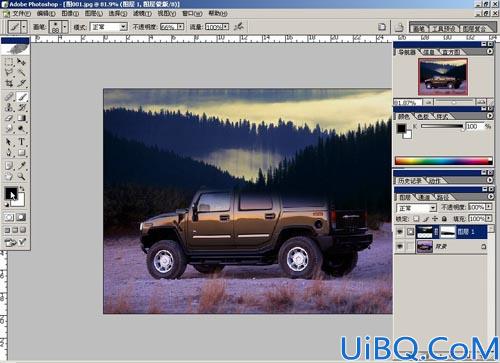
Task: Select the Zoom magnifier tool
Action: coord(22,176)
